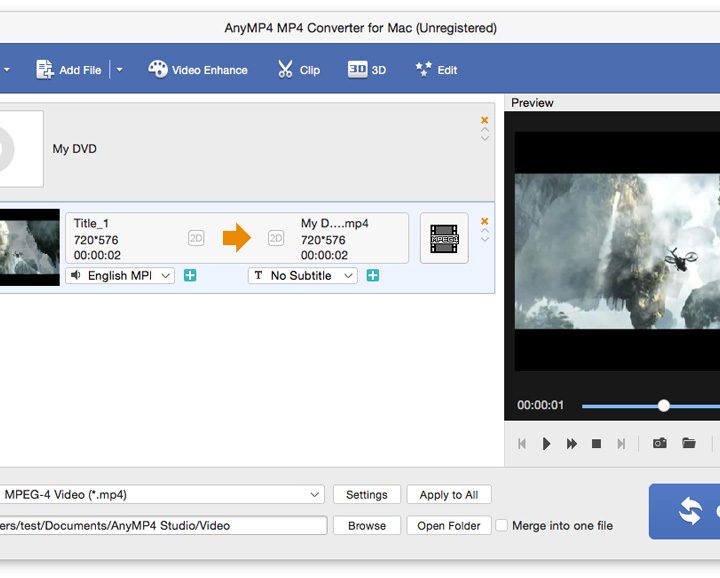Add a subtitle with plus icon
This screenshot has width=720, height=578.
click(x=373, y=275)
